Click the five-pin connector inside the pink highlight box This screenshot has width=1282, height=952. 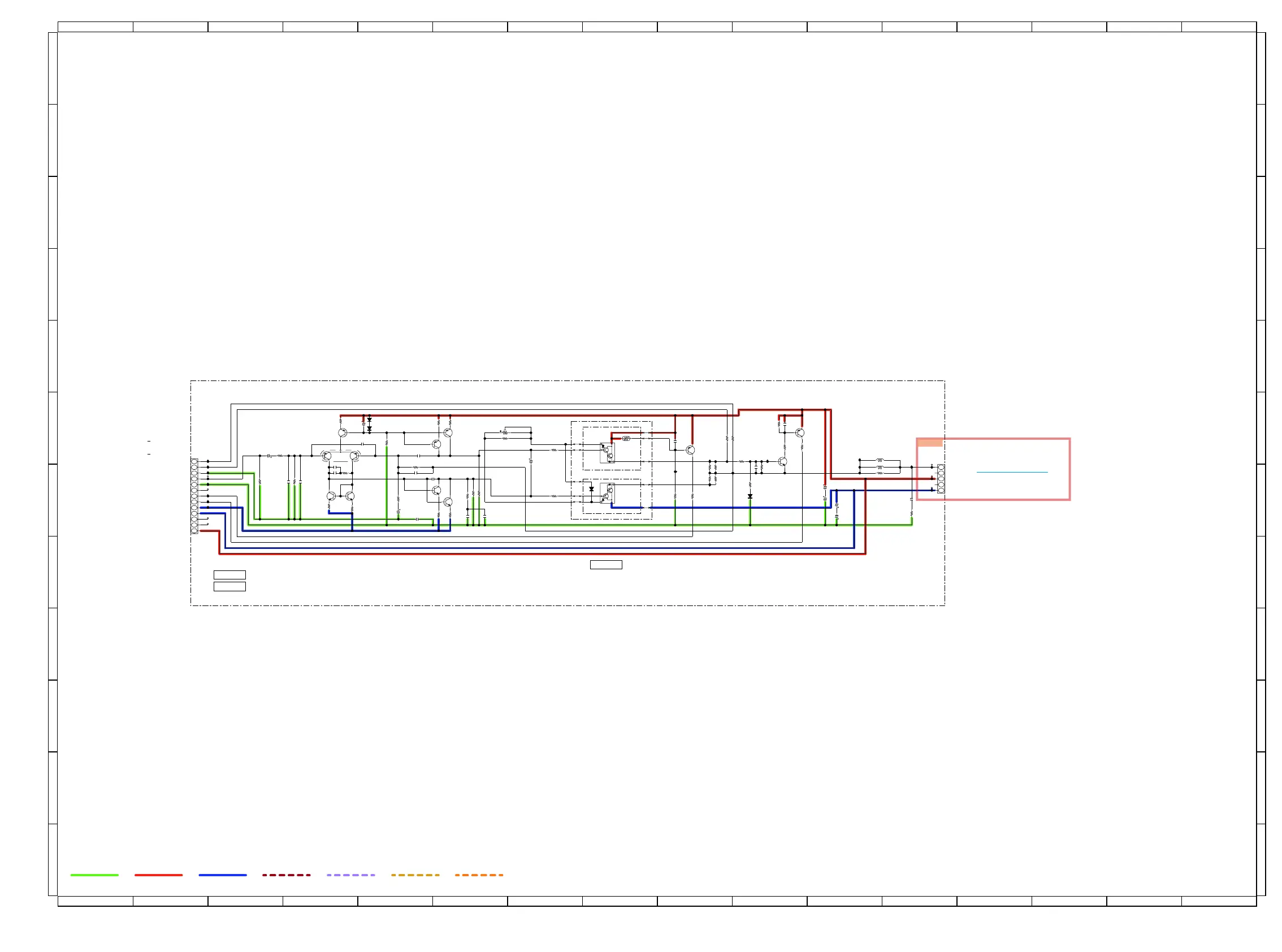[941, 479]
